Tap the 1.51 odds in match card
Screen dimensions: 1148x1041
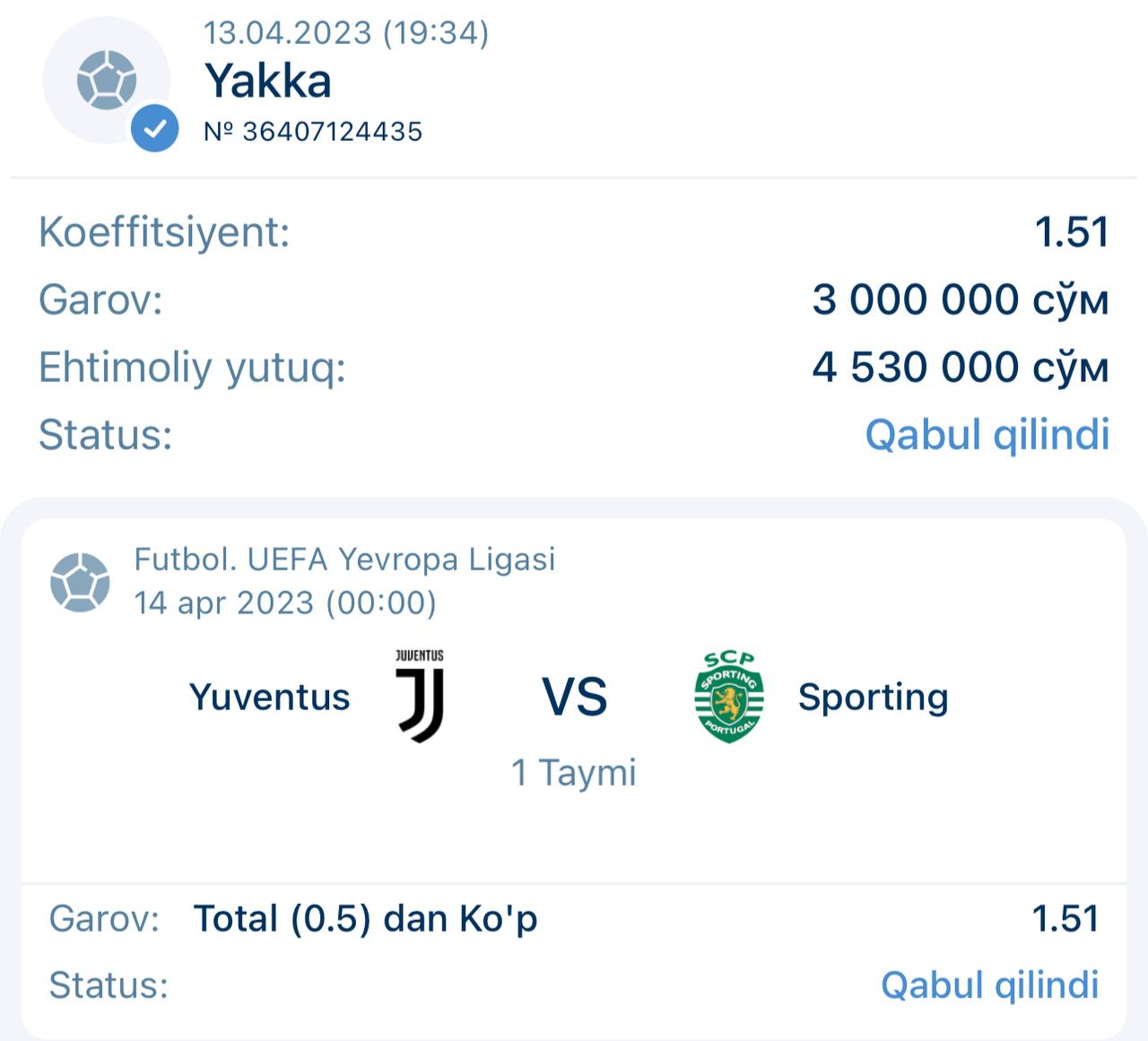1065,918
